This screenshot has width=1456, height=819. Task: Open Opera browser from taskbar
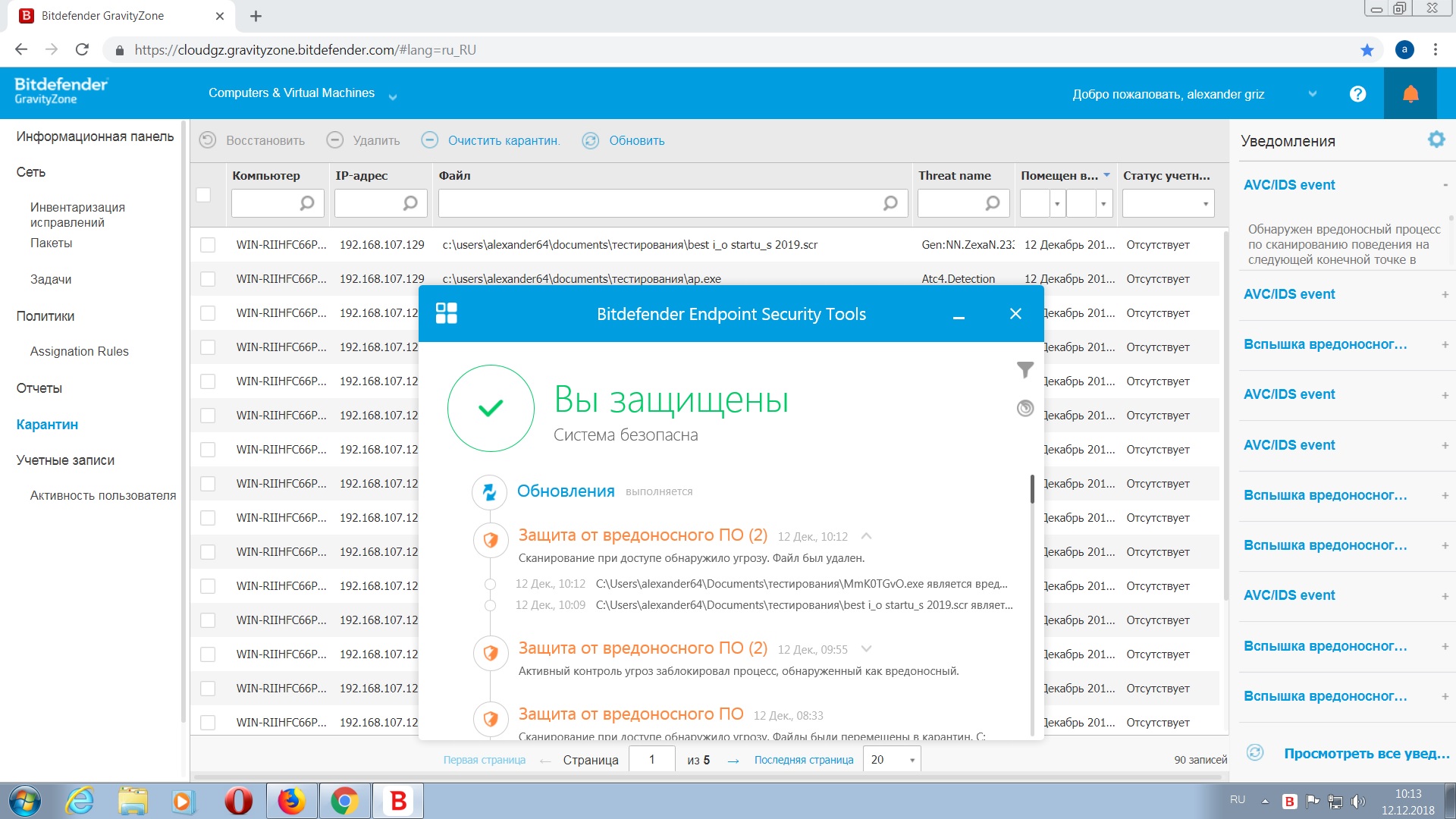pyautogui.click(x=238, y=801)
